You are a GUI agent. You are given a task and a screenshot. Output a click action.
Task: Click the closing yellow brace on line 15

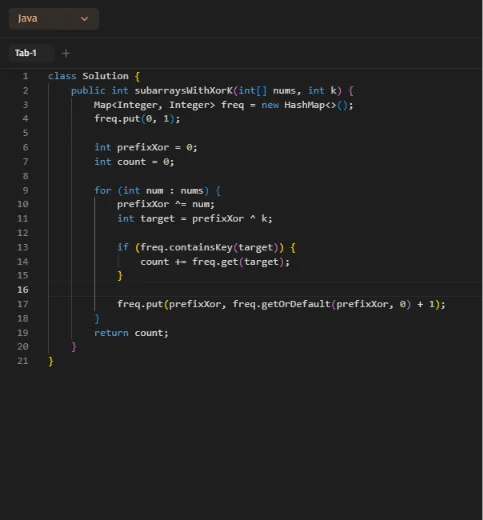coord(120,276)
